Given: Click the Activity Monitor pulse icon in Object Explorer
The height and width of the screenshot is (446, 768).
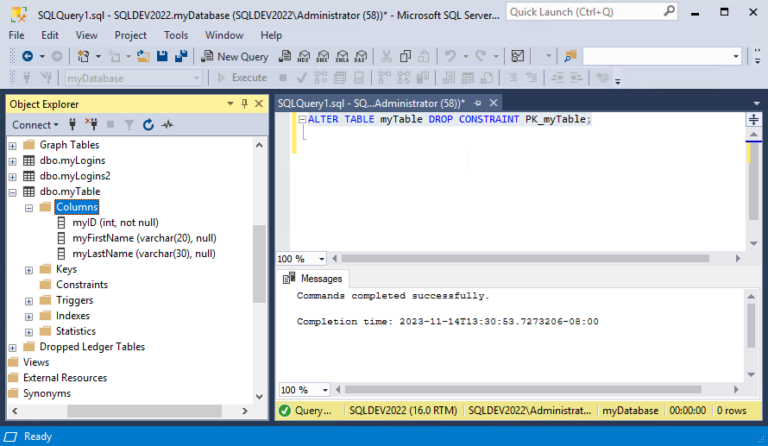Looking at the screenshot, I should (x=168, y=125).
